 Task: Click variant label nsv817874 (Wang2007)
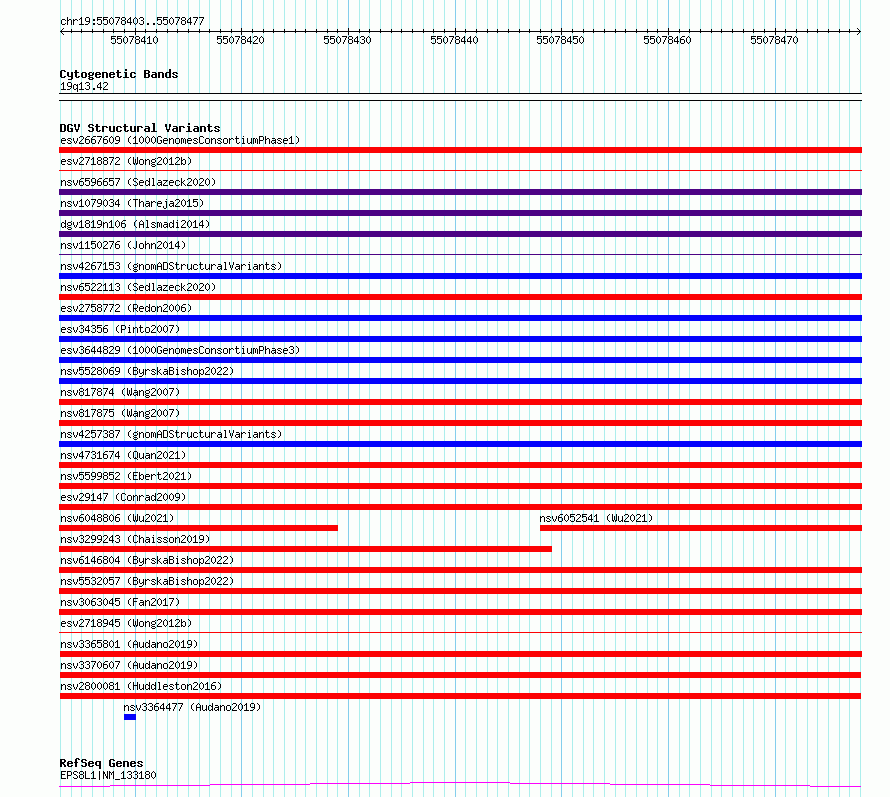(120, 392)
